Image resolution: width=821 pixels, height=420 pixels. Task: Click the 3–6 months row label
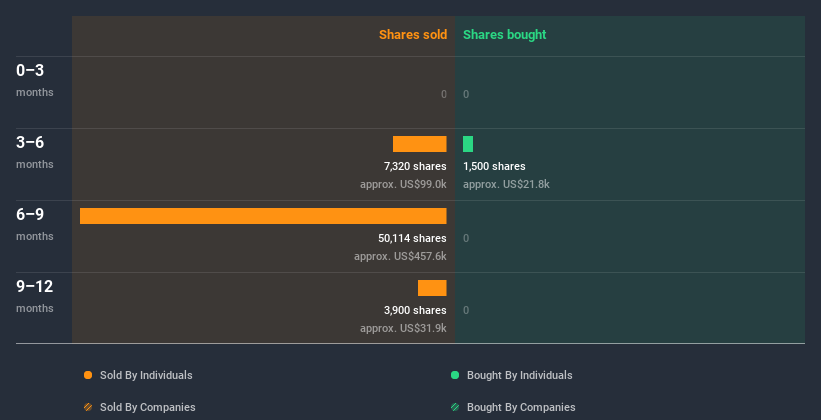pos(35,152)
